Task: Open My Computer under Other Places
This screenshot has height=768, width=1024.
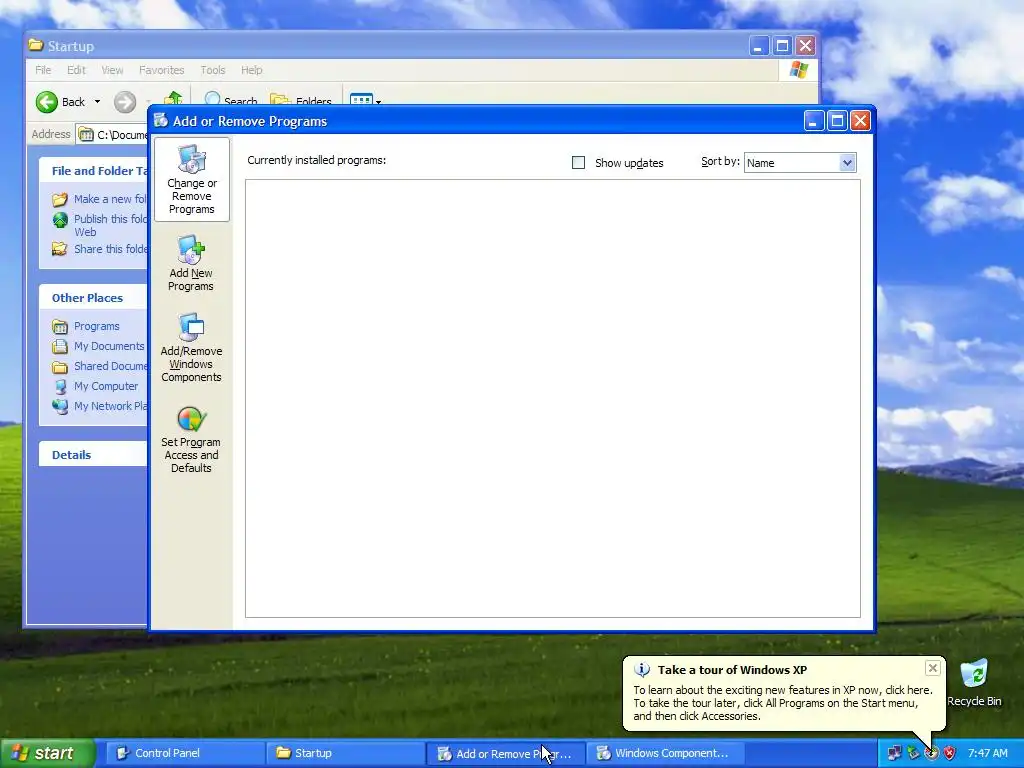Action: (x=95, y=387)
